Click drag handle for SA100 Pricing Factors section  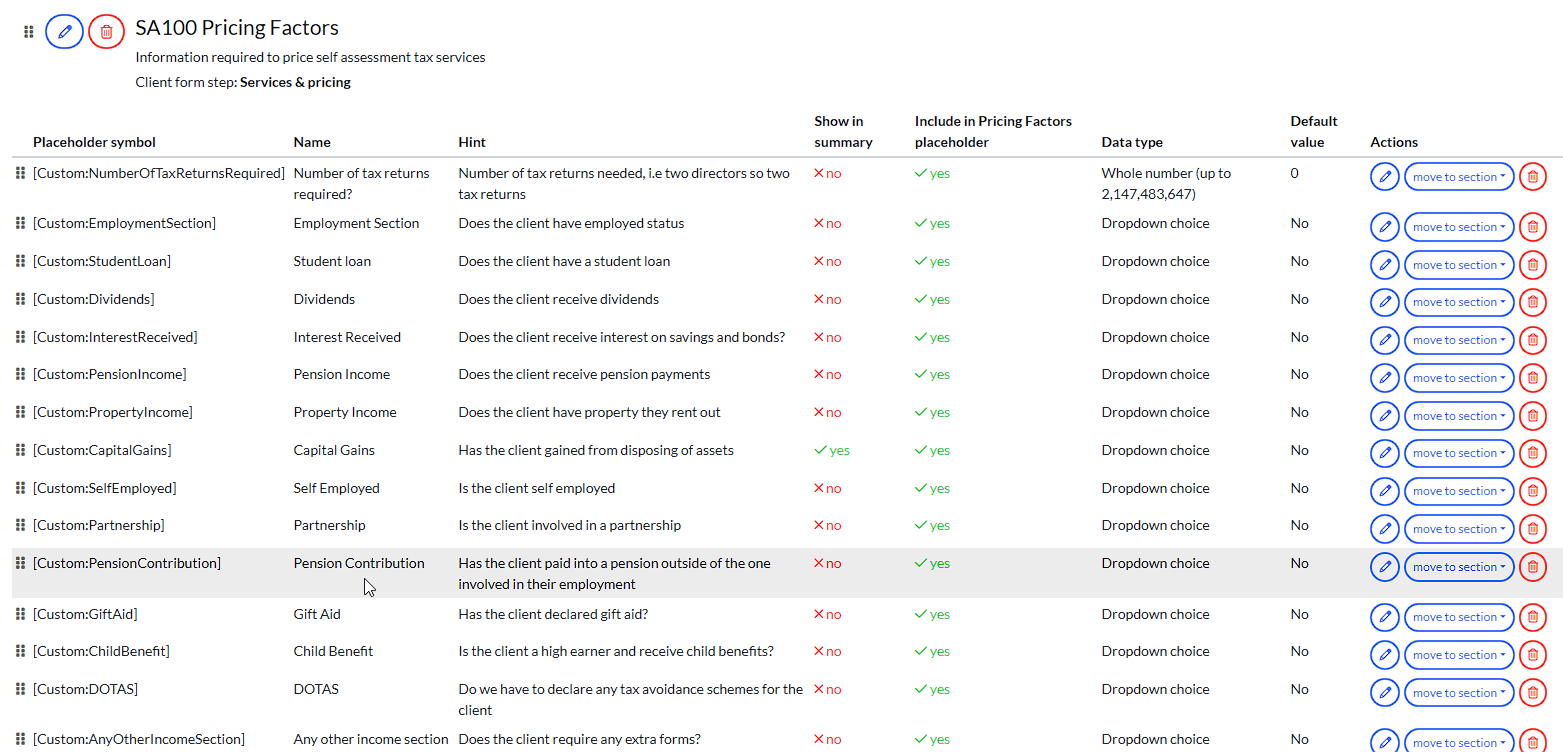click(x=29, y=32)
